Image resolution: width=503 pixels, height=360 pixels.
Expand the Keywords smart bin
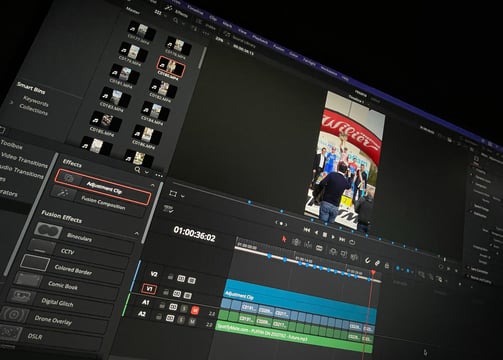(x=35, y=102)
